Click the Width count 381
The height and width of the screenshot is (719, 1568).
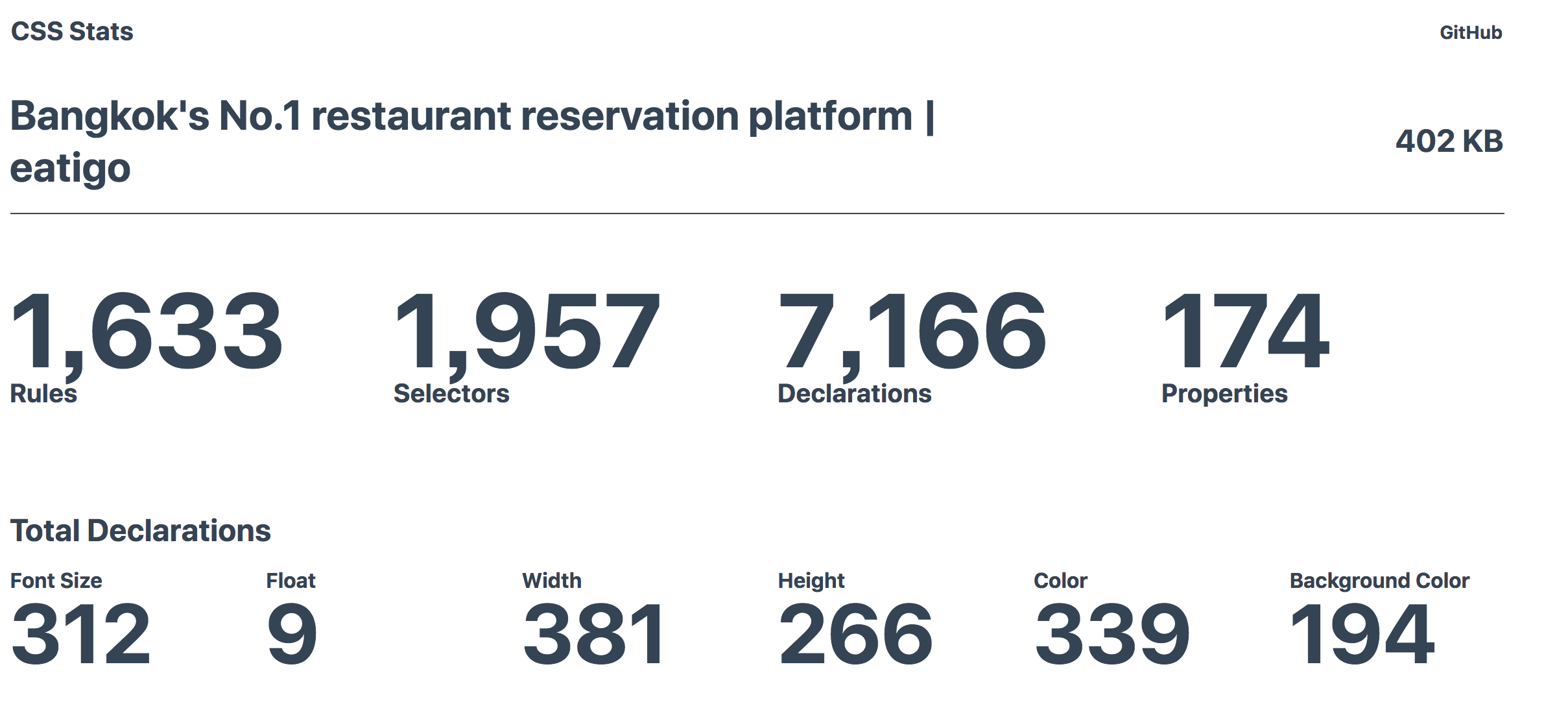[594, 634]
